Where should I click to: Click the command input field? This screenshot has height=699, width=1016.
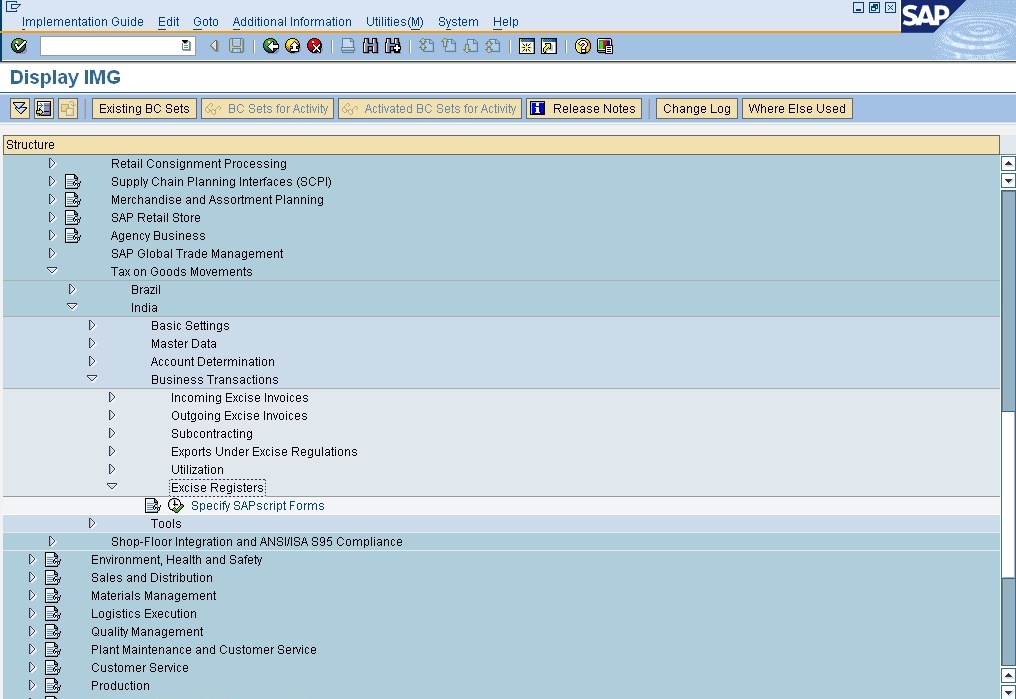tap(117, 46)
